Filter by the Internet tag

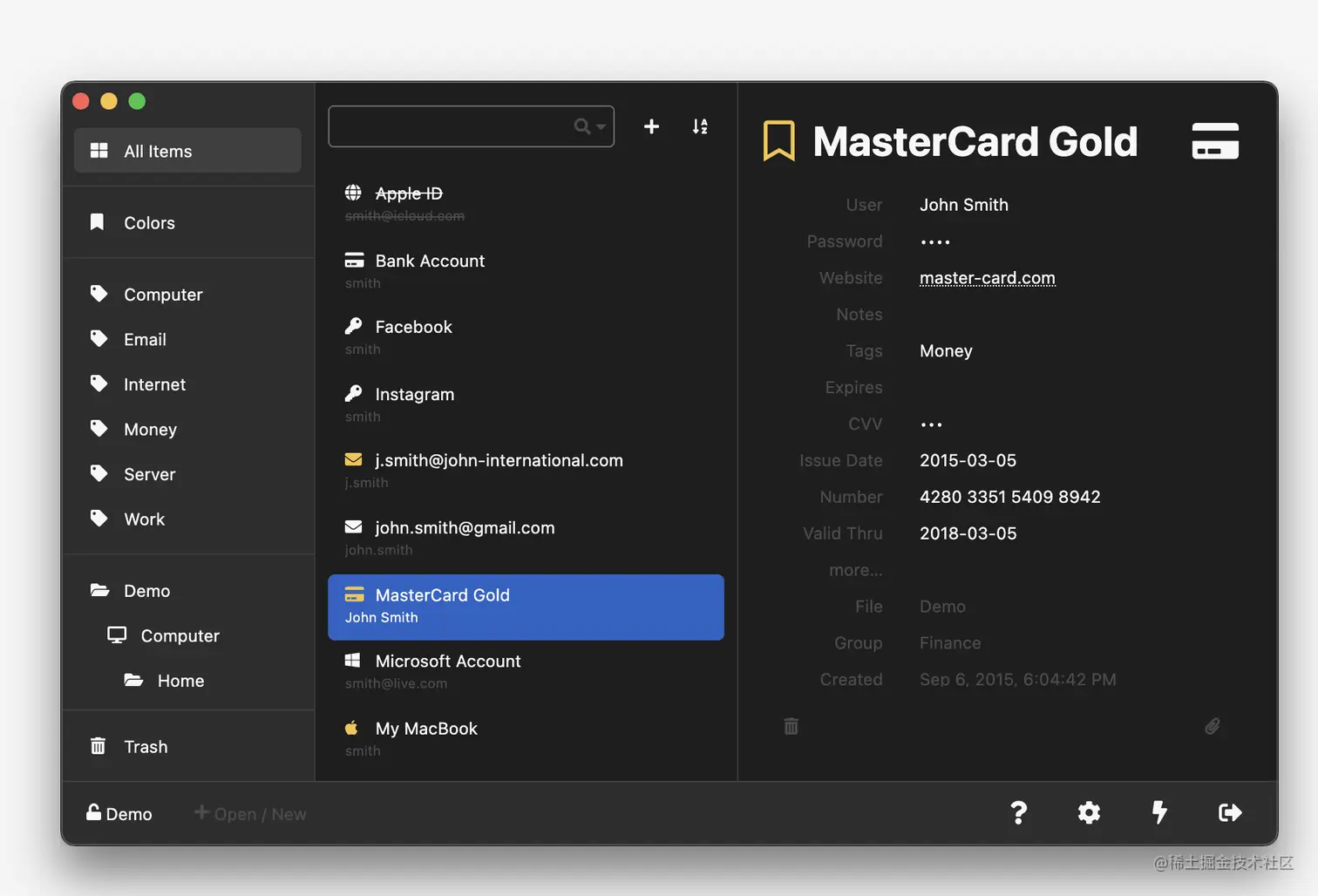coord(187,384)
